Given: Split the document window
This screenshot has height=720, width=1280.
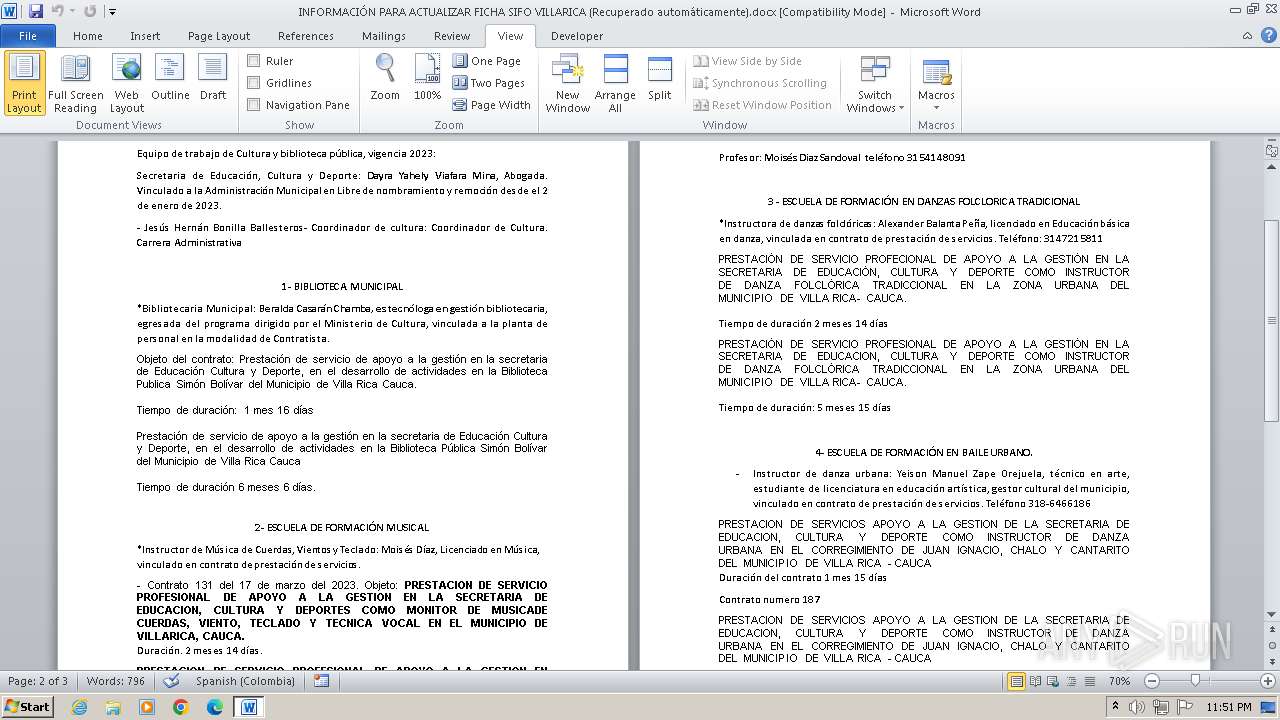Looking at the screenshot, I should 660,78.
